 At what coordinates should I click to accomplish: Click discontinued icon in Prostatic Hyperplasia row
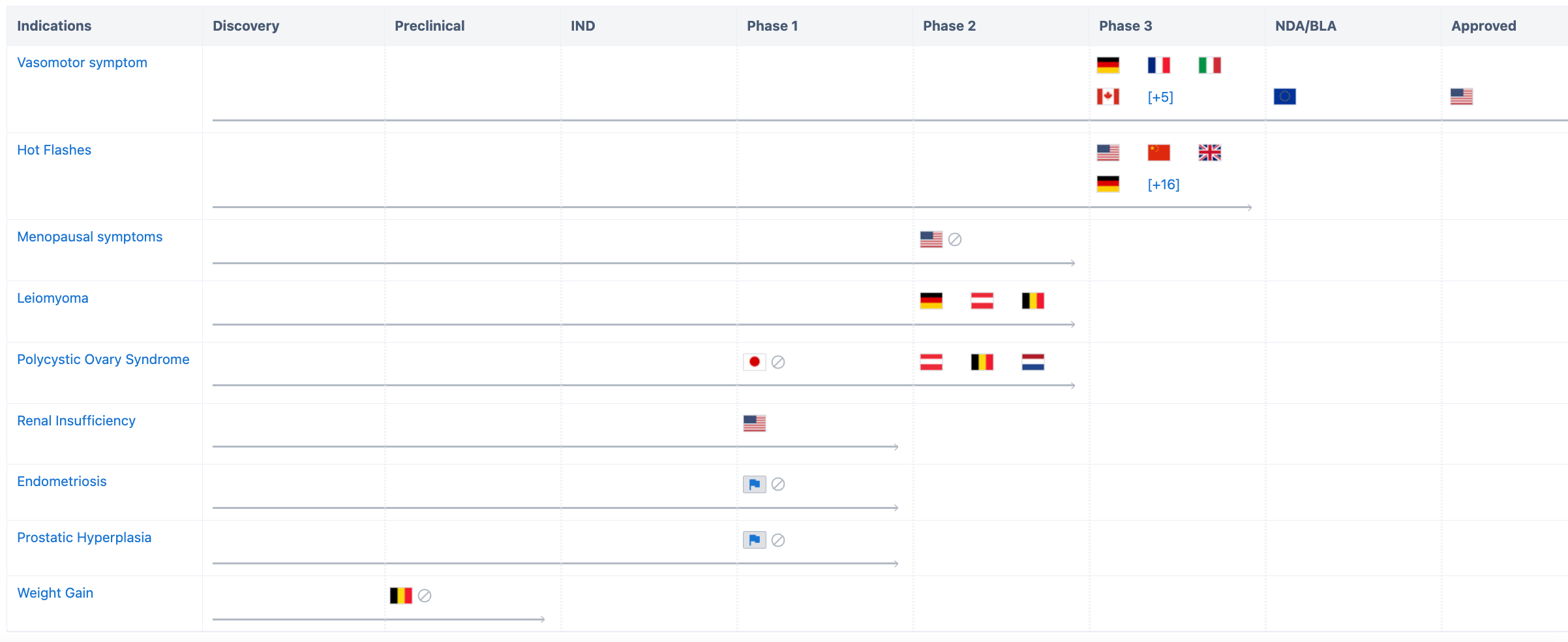pos(778,540)
